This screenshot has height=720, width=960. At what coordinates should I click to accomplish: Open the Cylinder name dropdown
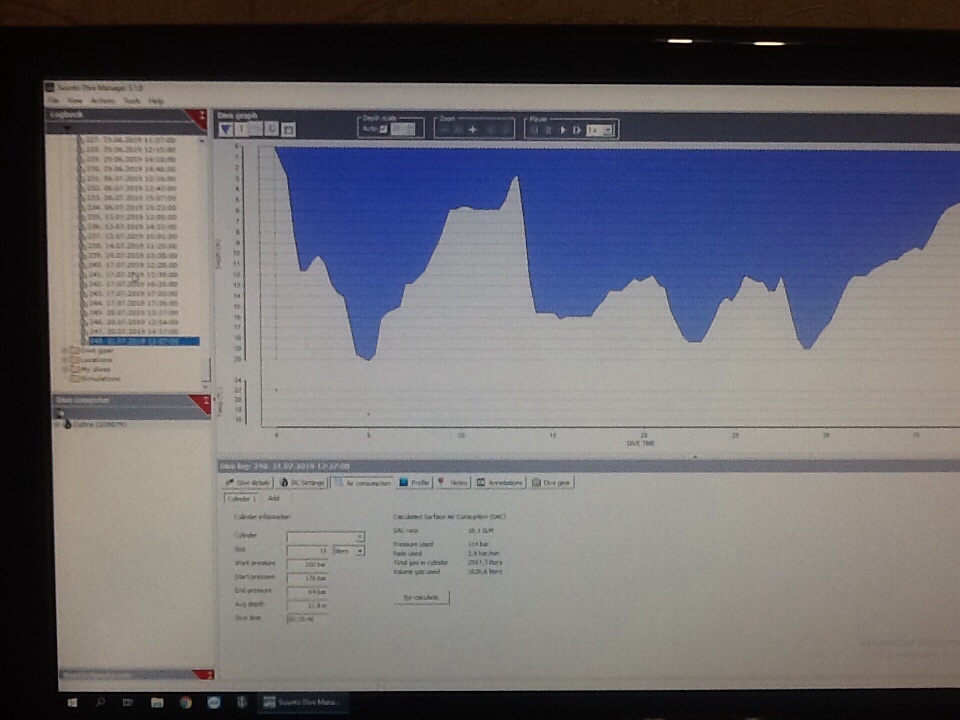point(360,536)
